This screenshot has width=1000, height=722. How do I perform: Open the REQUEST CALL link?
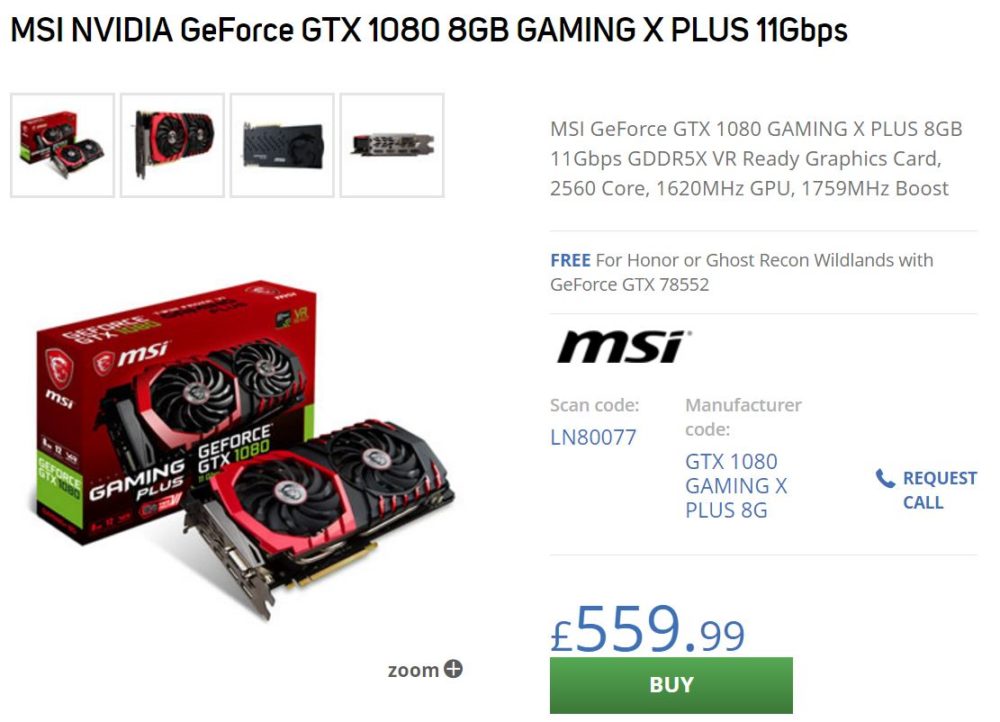pyautogui.click(x=939, y=490)
